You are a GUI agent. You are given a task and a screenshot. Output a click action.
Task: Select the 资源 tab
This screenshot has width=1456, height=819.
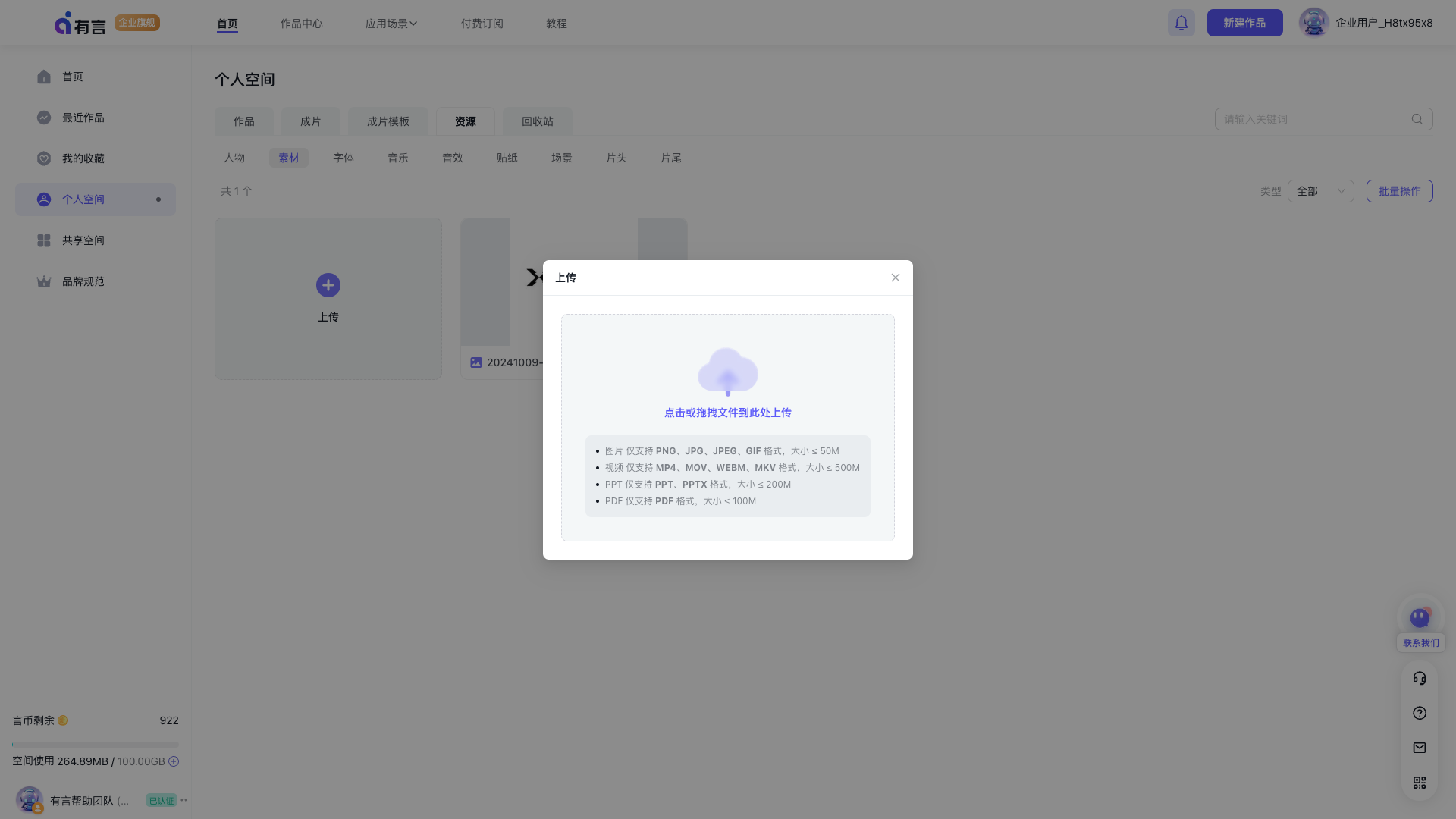pos(466,121)
